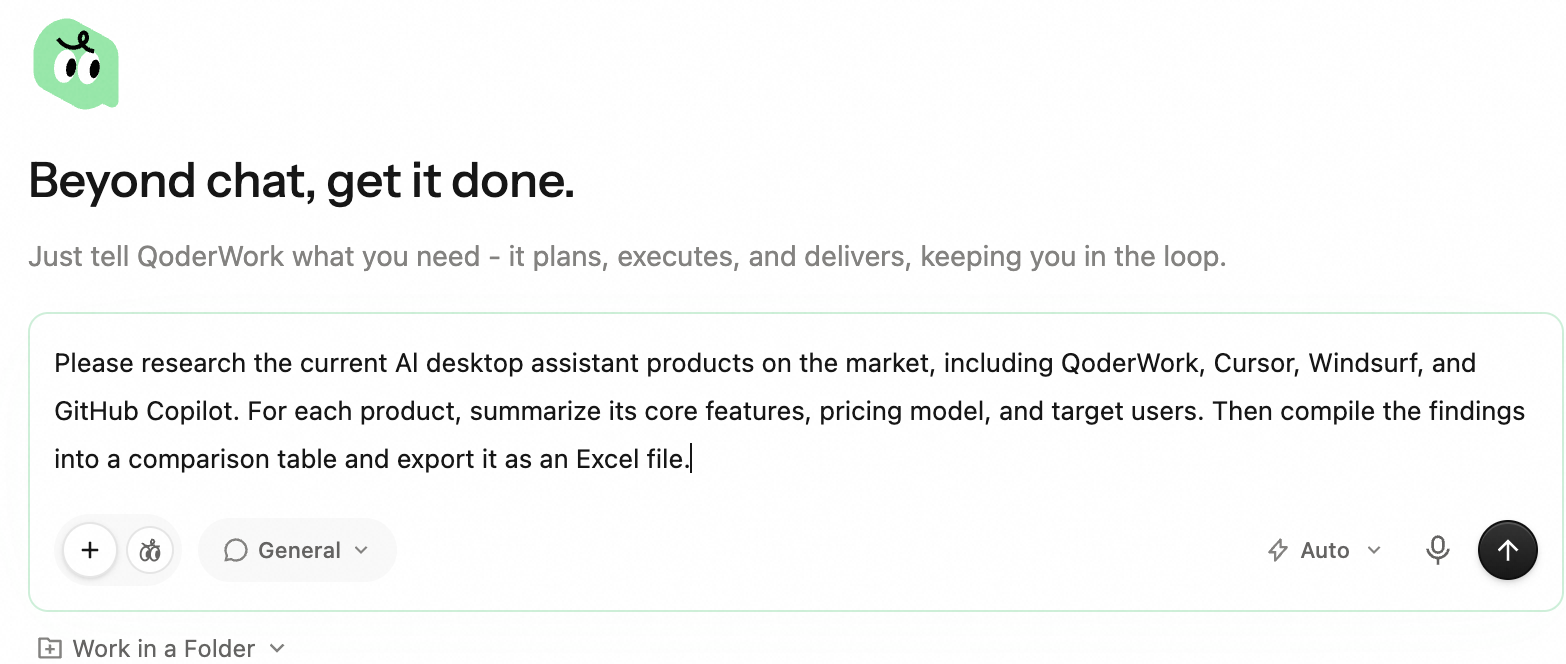Click the plus attachment button
1566x664 pixels.
coord(90,550)
